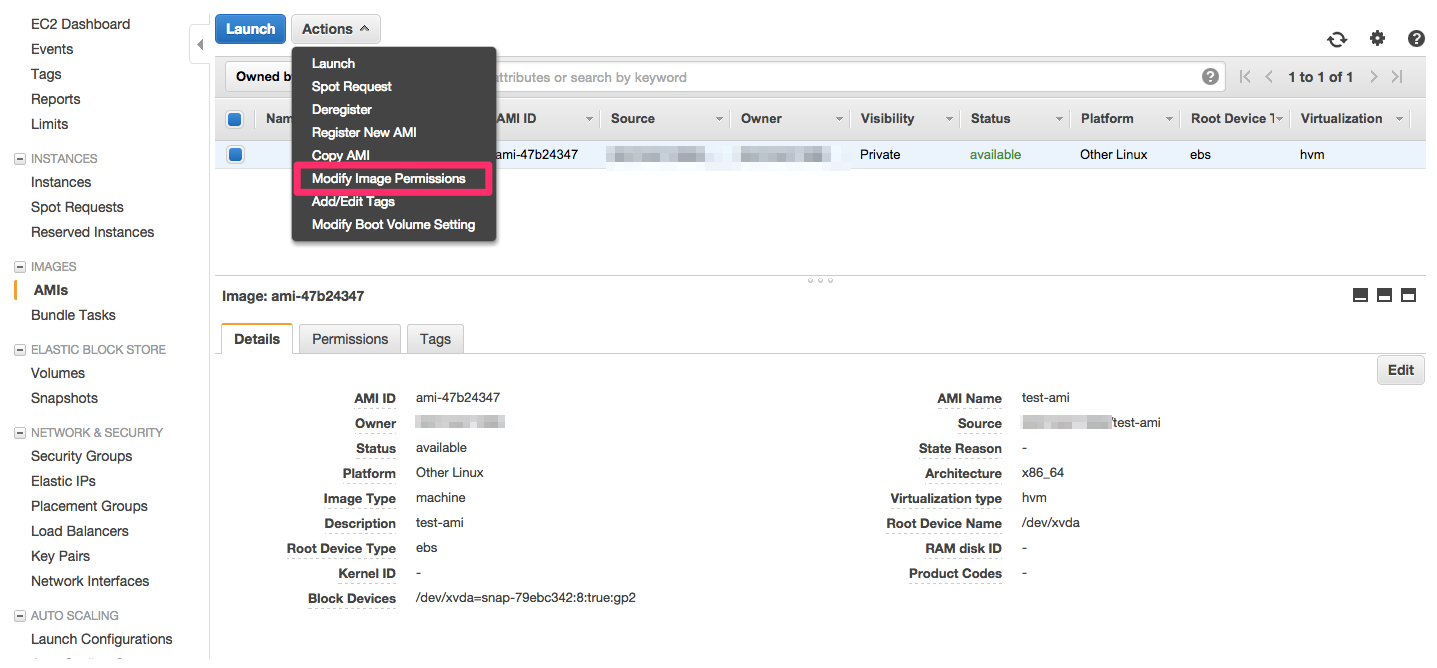This screenshot has height=668, width=1437.
Task: Open Key Pairs in the sidebar
Action: (60, 556)
